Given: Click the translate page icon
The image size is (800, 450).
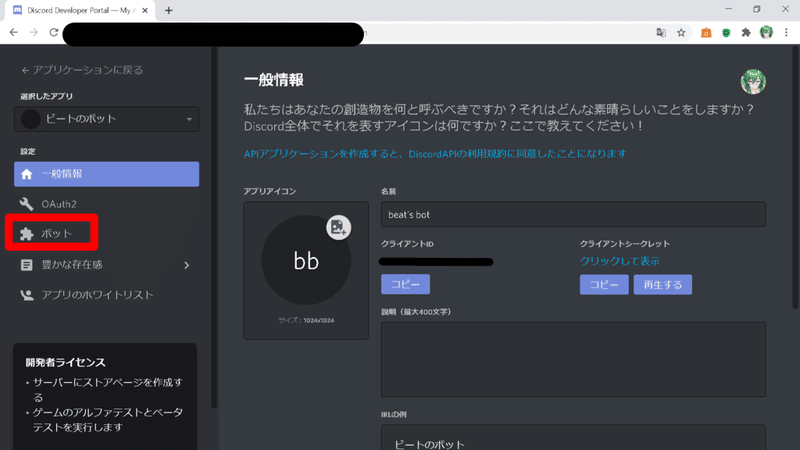Looking at the screenshot, I should 661,33.
